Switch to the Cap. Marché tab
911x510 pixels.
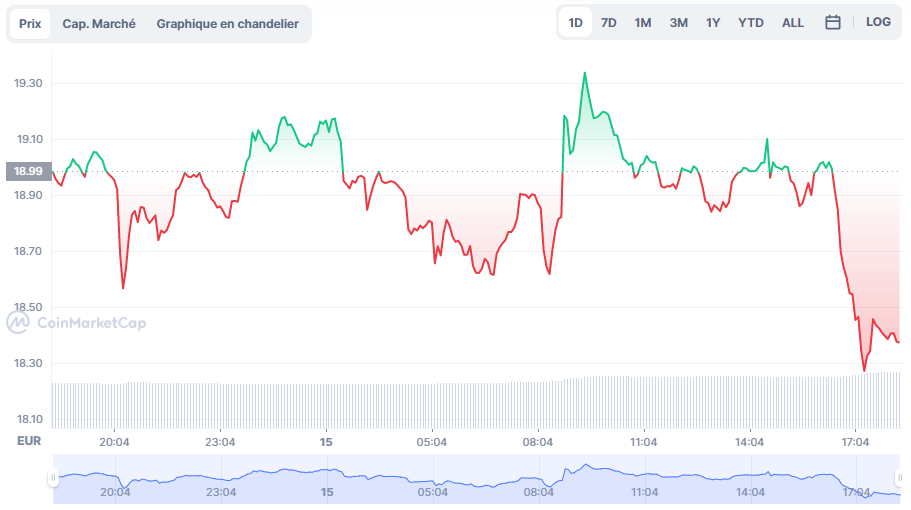pyautogui.click(x=99, y=24)
